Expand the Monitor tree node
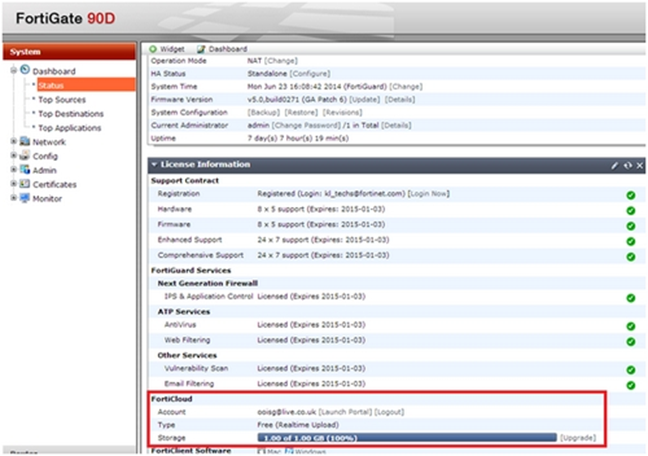The height and width of the screenshot is (456, 648). (14, 198)
